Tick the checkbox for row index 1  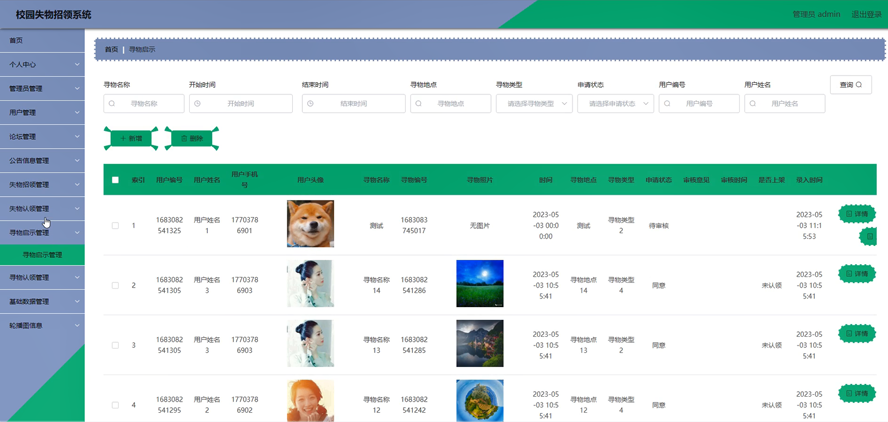point(116,225)
